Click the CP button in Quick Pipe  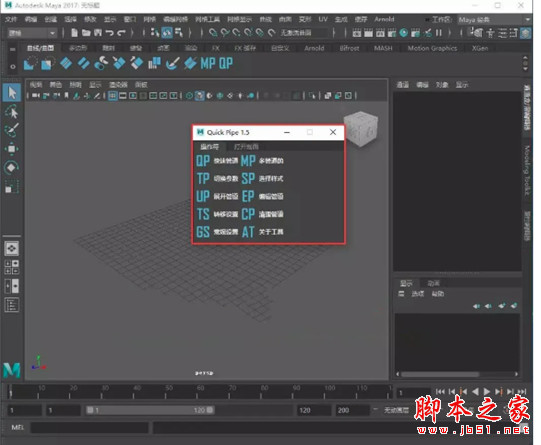pyautogui.click(x=248, y=214)
